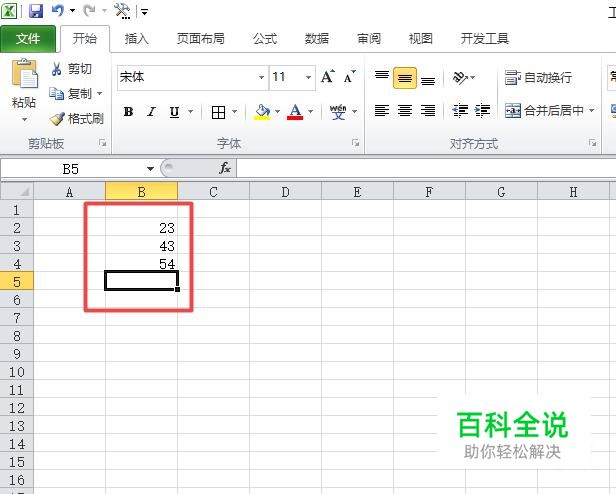Click the insert function fx icon

click(225, 168)
